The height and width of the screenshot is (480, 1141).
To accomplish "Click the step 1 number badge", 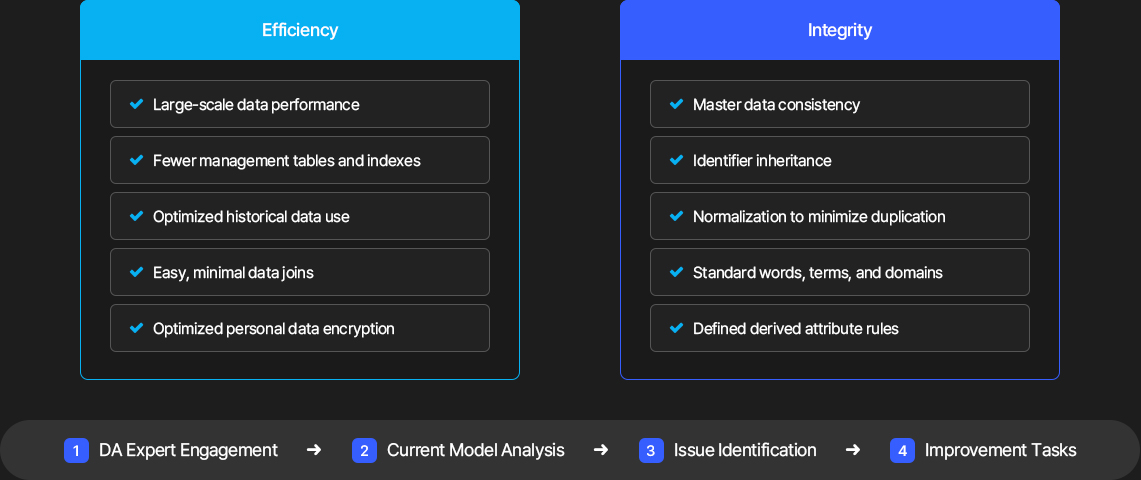I will 76,450.
